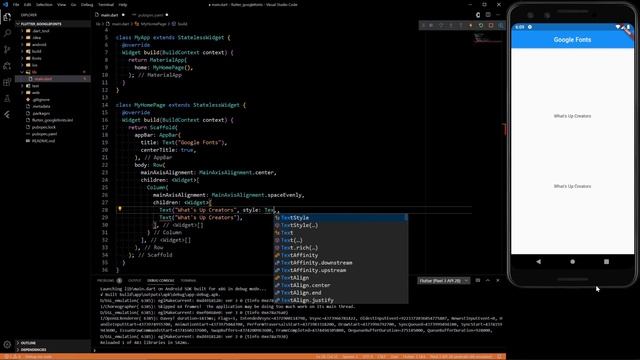The image size is (640, 360).
Task: Open the Explorer view in the activity bar
Action: (x=7, y=17)
